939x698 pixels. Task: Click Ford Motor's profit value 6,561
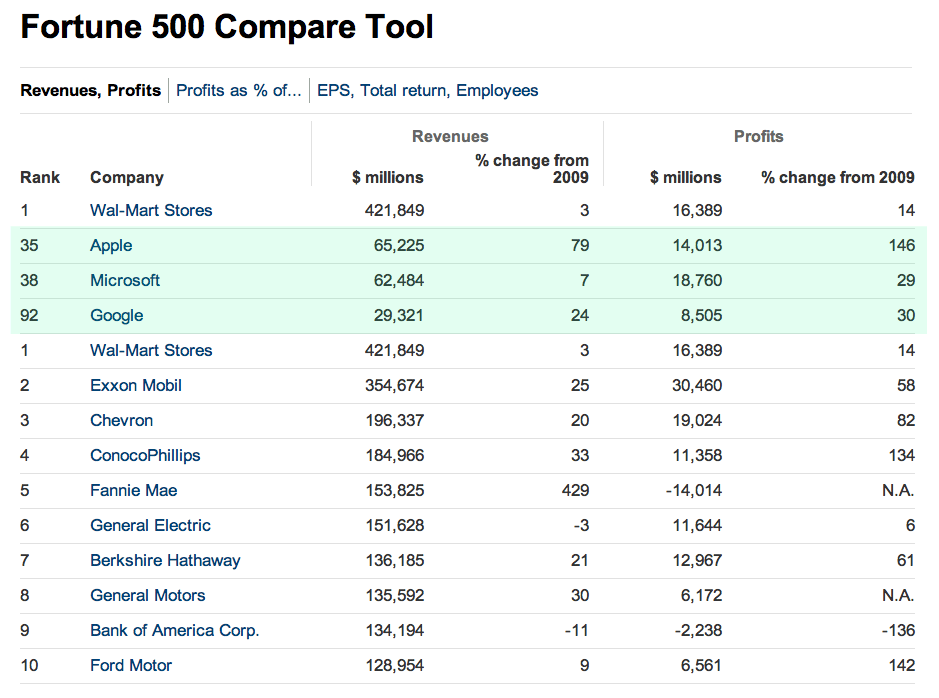pos(701,666)
